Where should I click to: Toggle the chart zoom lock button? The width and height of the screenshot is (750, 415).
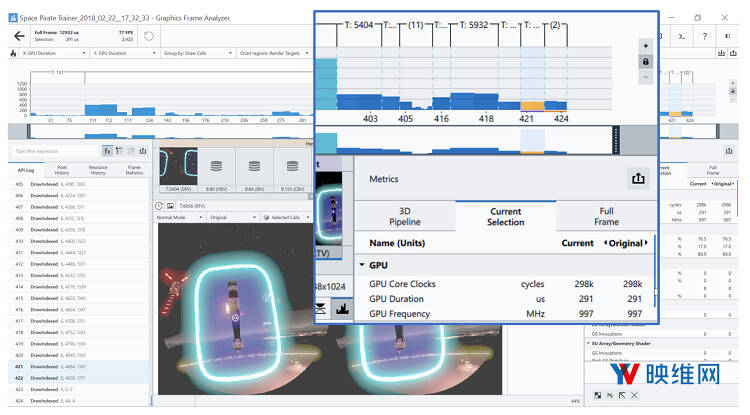645,61
